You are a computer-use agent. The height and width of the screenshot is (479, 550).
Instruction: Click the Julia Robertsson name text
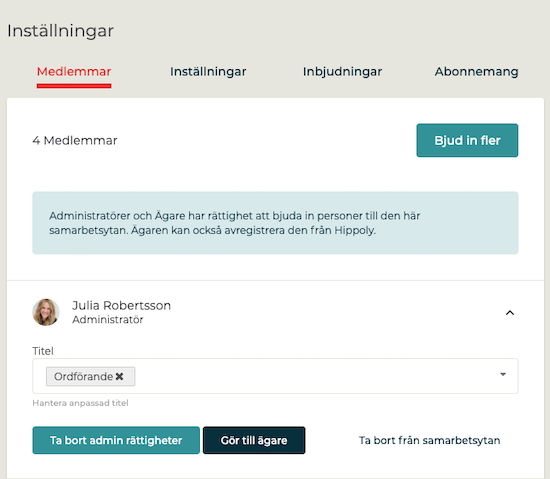click(121, 305)
